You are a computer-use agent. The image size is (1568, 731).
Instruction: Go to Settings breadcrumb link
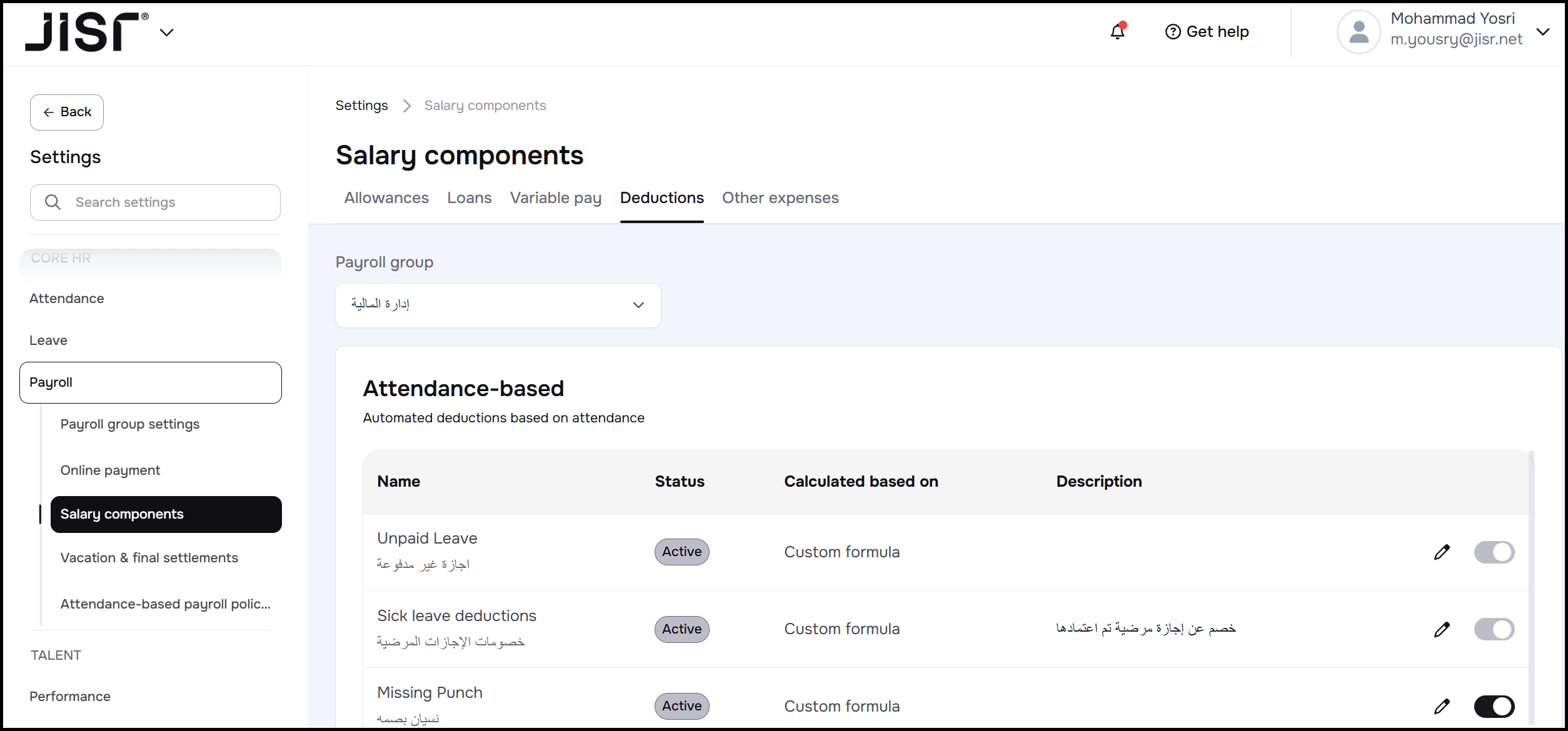click(361, 106)
